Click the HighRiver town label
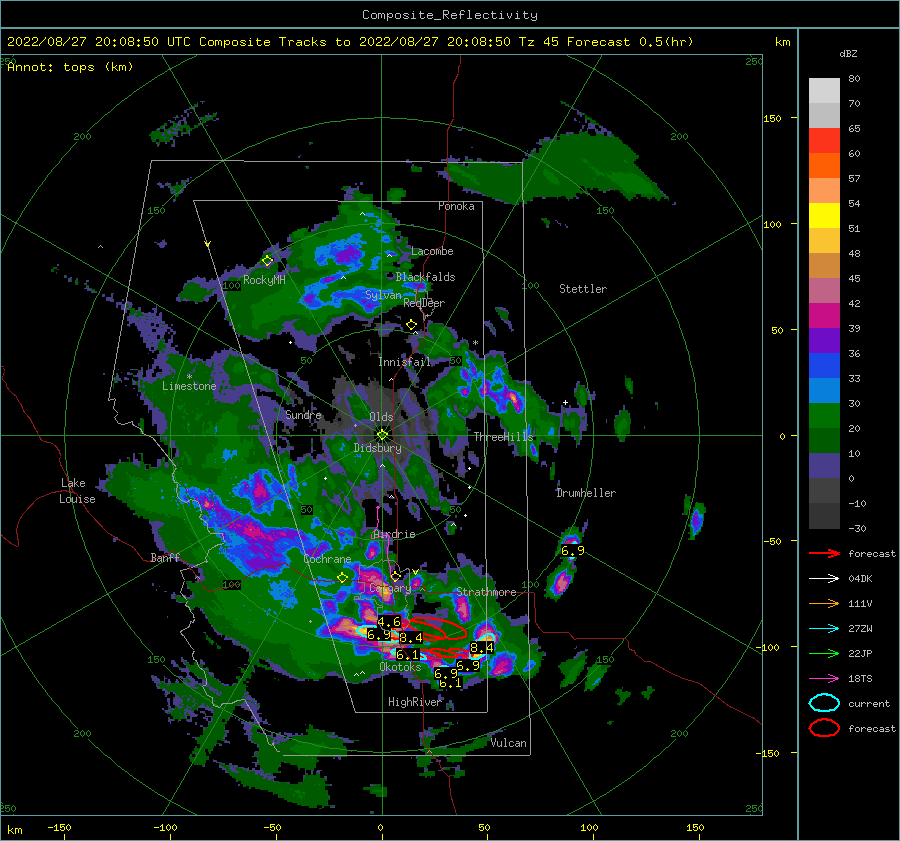900x841 pixels. click(x=414, y=702)
